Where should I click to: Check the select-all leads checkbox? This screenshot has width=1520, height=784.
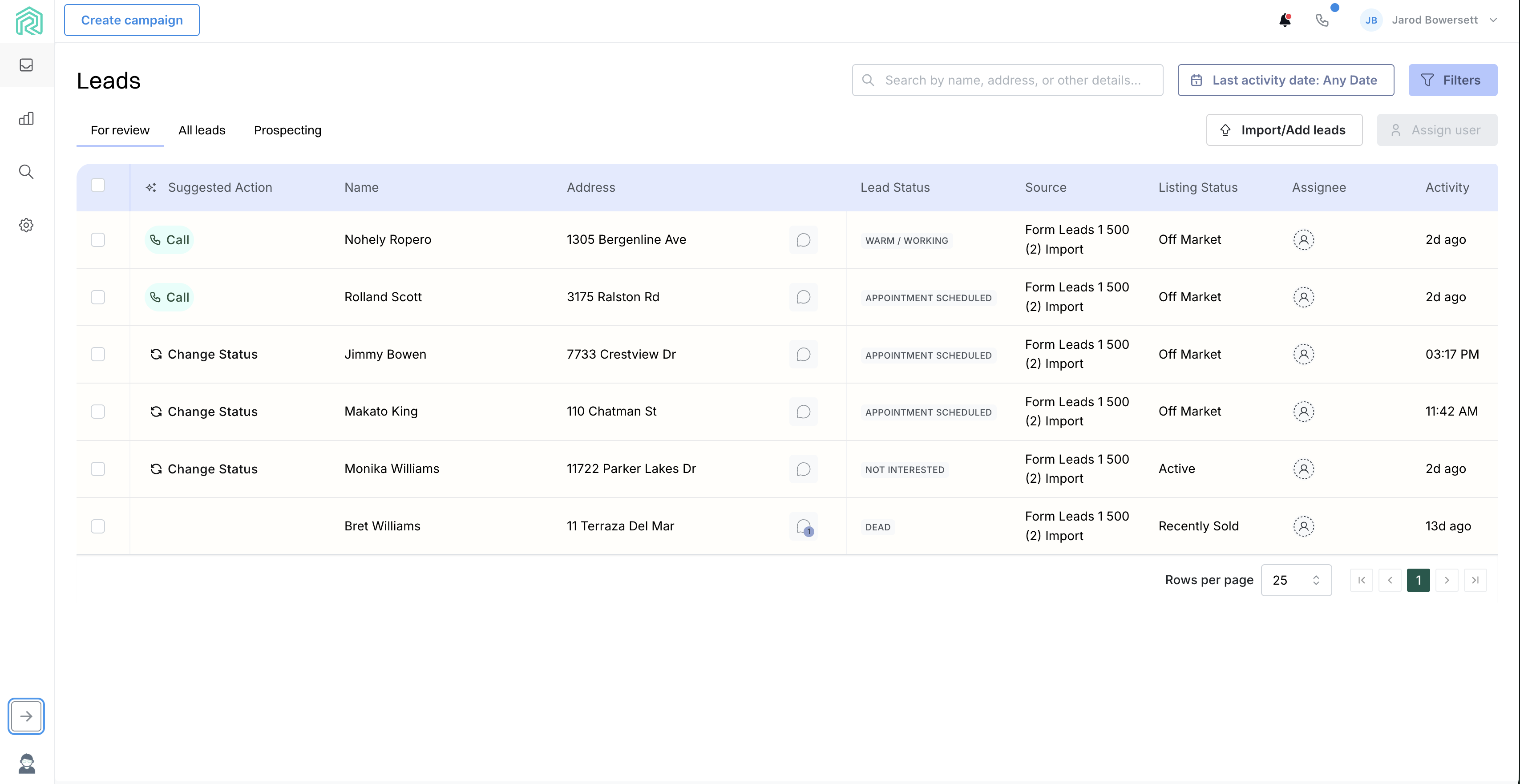click(x=98, y=185)
